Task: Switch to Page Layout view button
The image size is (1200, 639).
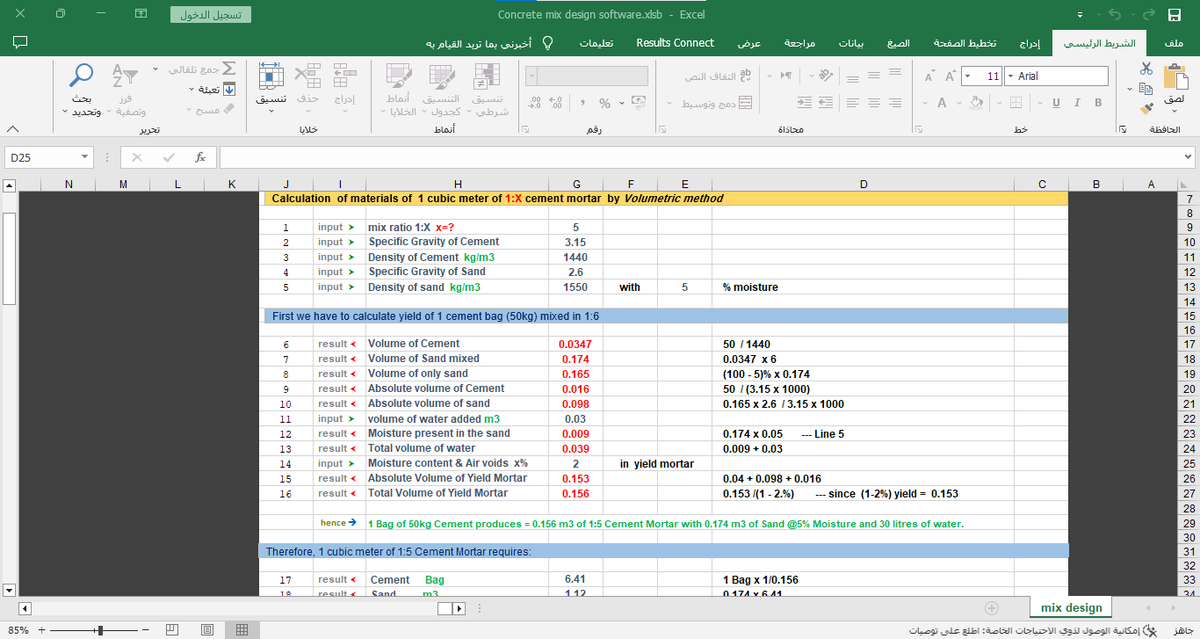Action: (x=207, y=630)
